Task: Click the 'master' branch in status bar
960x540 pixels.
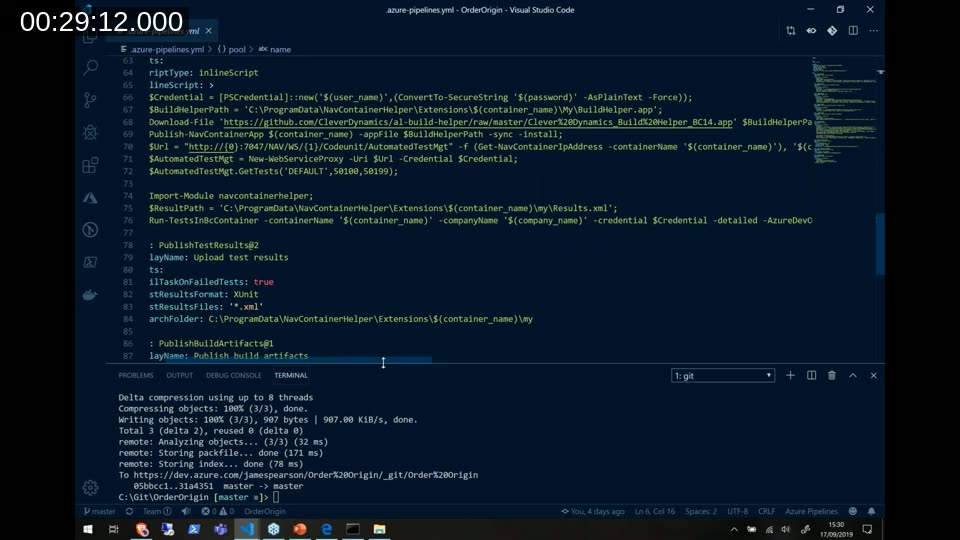Action: (99, 511)
